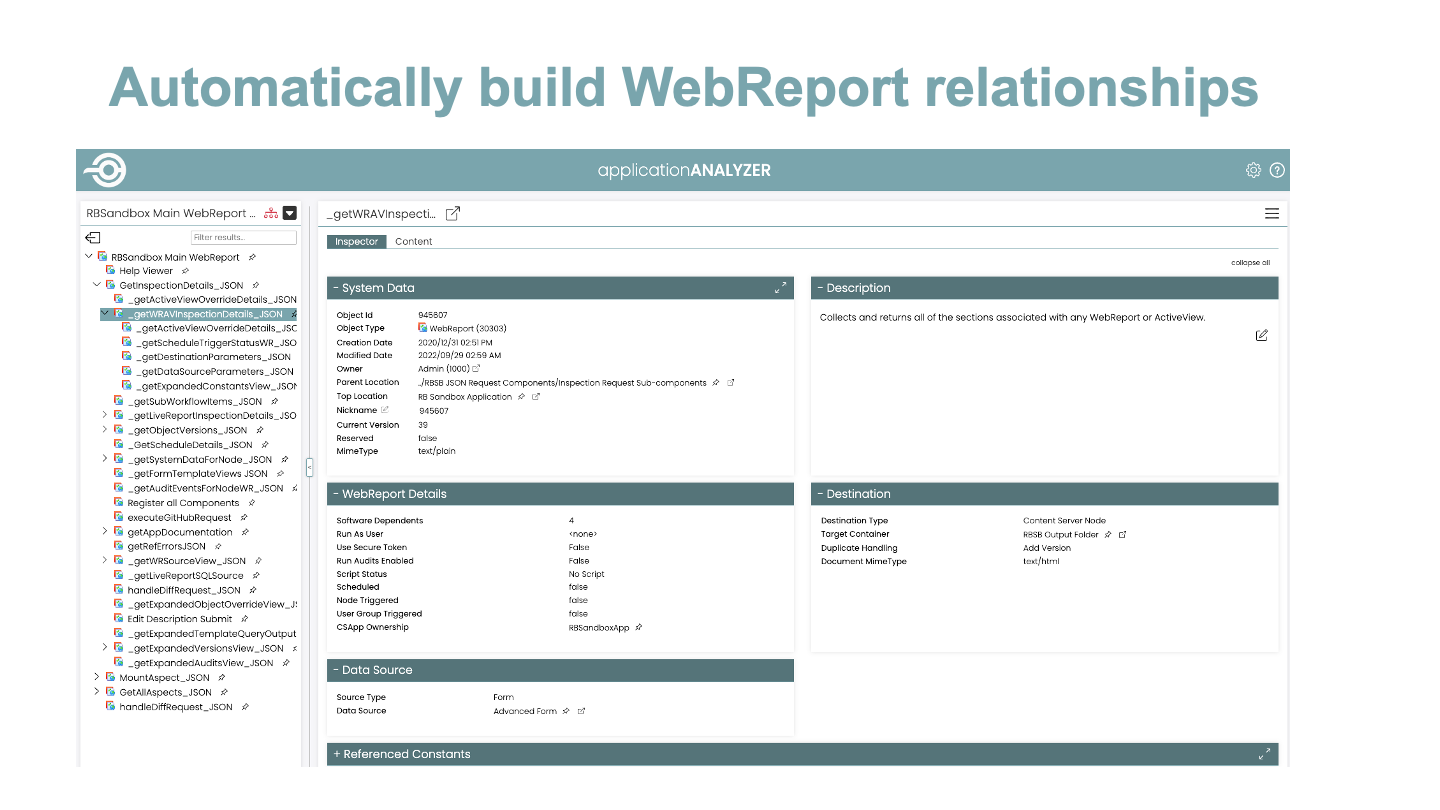This screenshot has height=810, width=1440.
Task: Select _getDataSourceParameters_JSON tree item
Action: 215,372
